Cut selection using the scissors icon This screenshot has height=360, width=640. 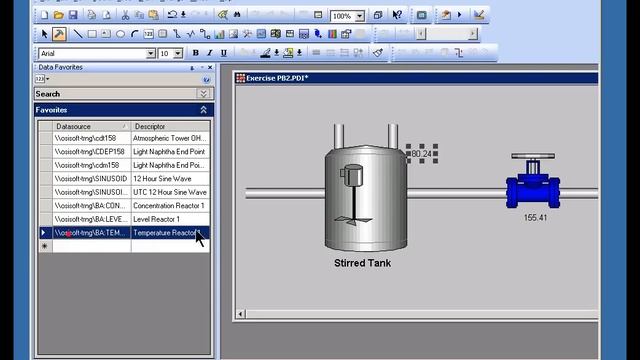click(x=125, y=16)
